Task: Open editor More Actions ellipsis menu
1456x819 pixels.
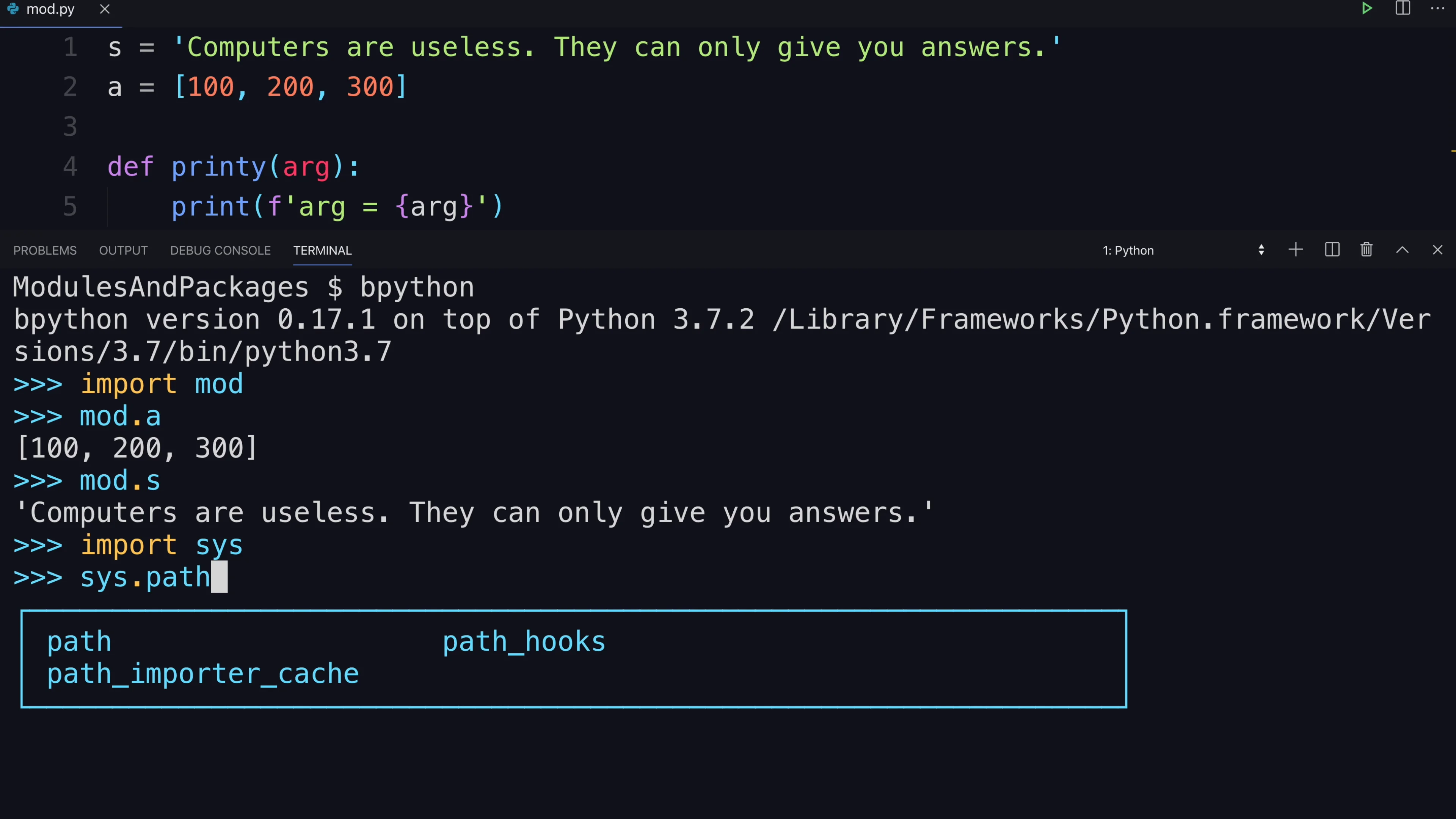Action: click(1437, 8)
